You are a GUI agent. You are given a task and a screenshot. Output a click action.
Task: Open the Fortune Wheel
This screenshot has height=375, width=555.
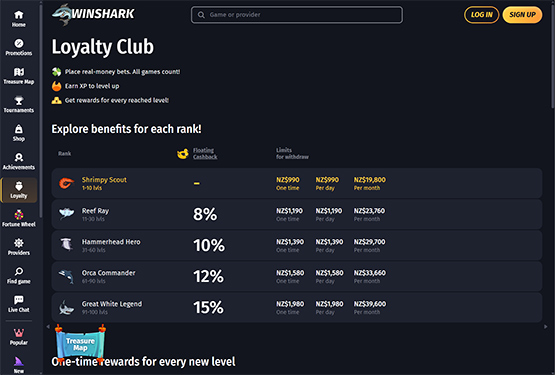(x=18, y=218)
